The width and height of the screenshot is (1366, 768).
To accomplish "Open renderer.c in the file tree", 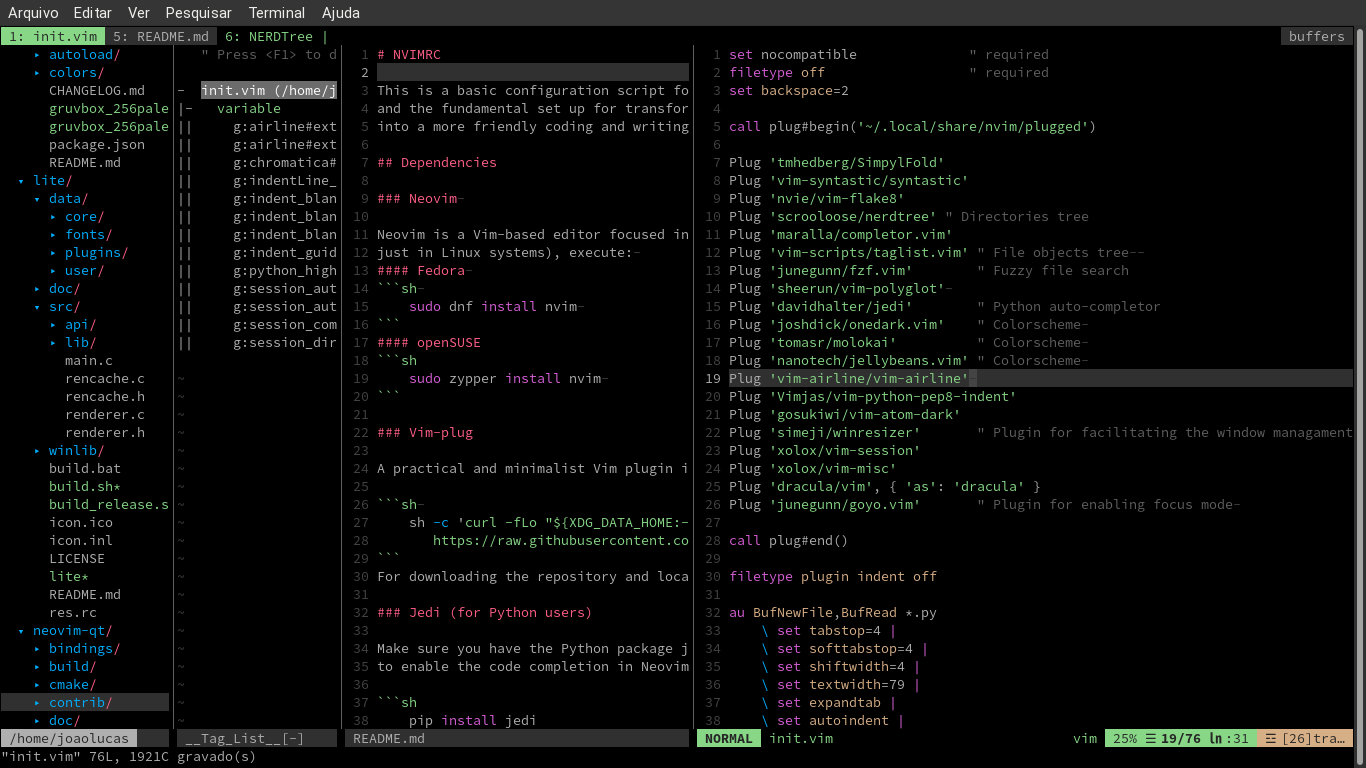I will 105,414.
